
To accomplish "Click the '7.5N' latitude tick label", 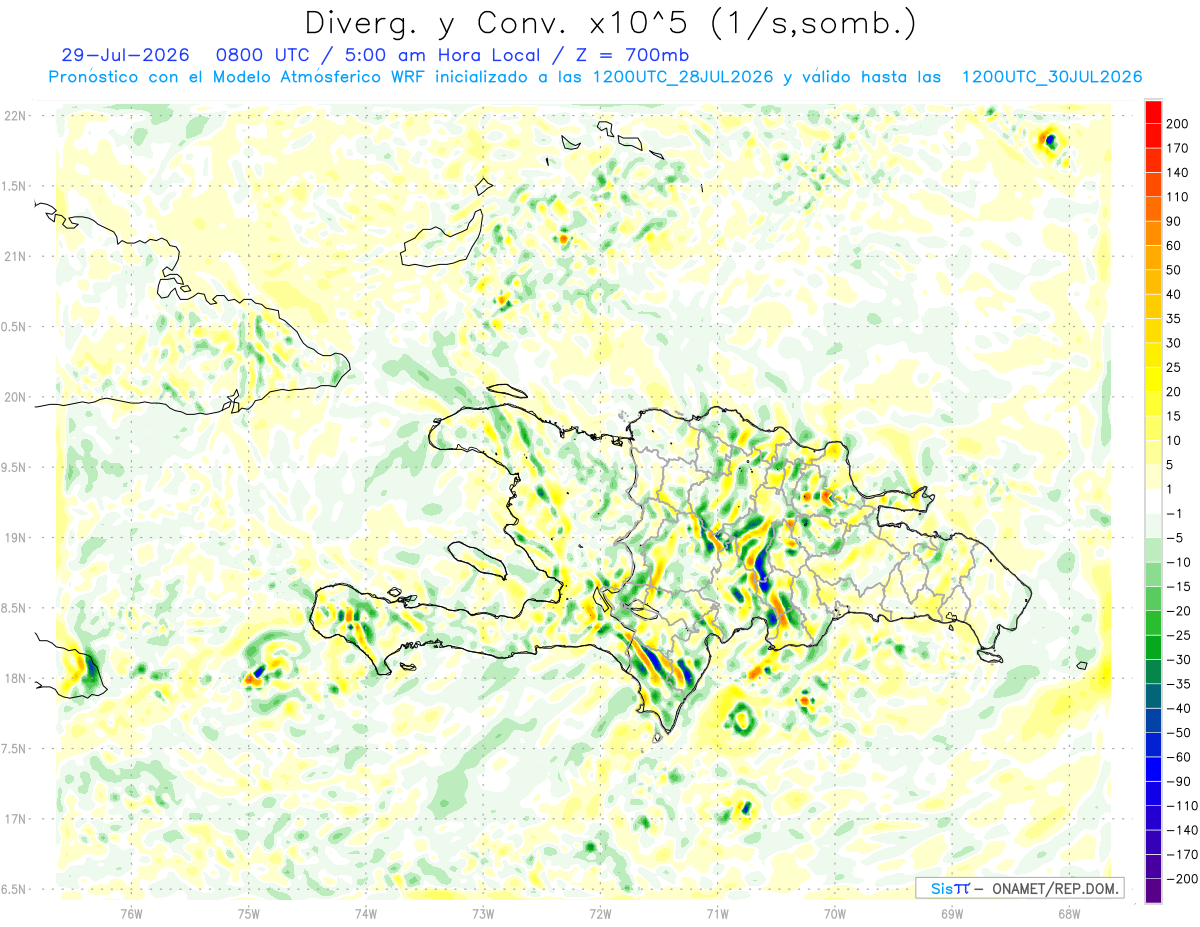I will click(x=15, y=748).
